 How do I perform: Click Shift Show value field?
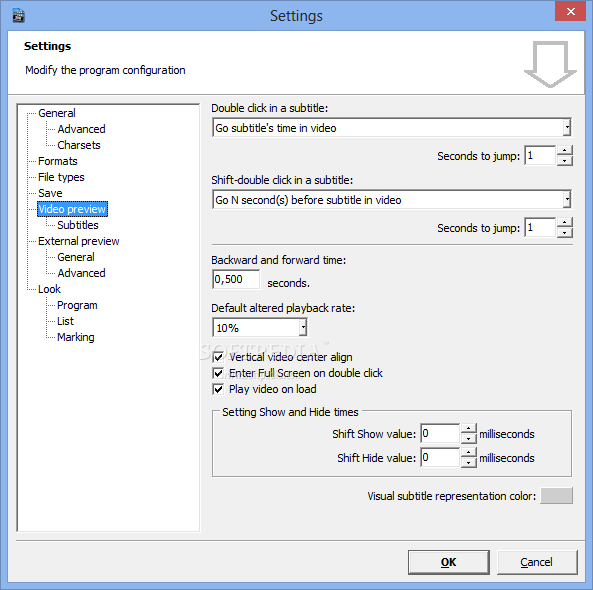click(440, 433)
